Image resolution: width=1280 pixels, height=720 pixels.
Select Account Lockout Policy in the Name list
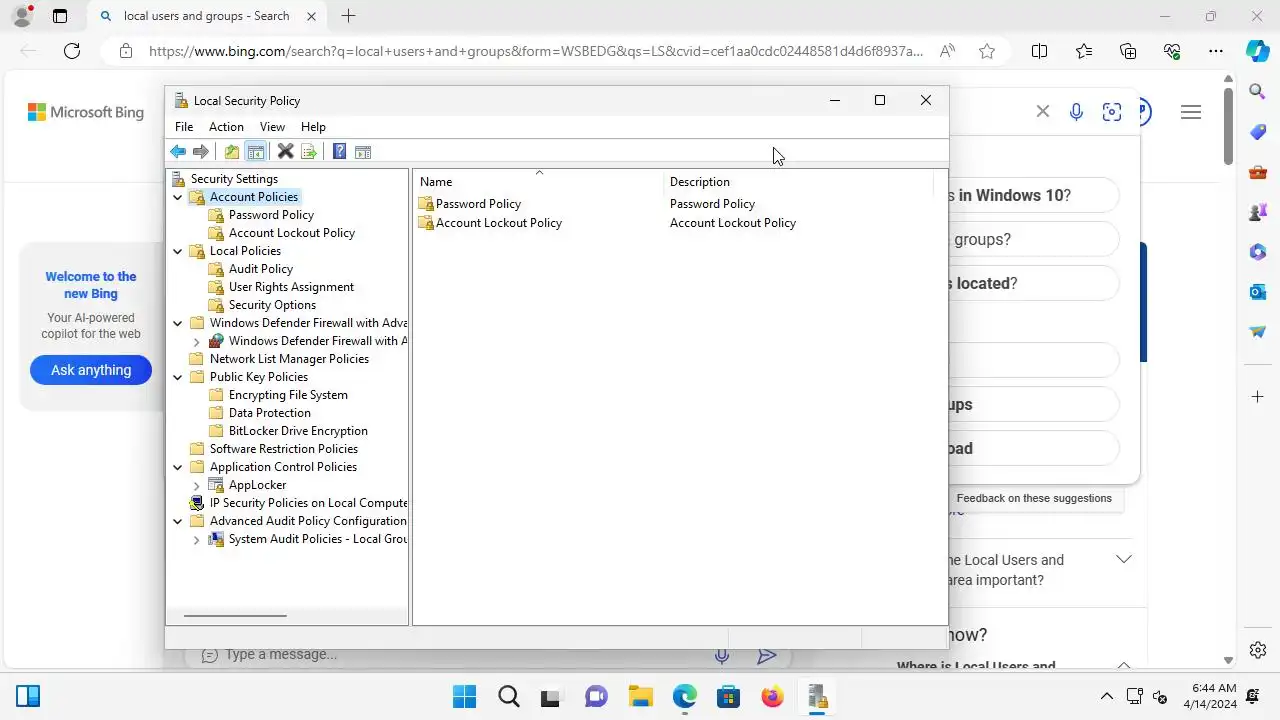tap(499, 223)
